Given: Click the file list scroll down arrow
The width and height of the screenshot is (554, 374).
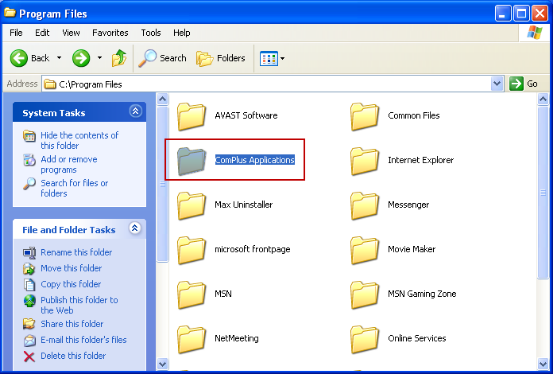Looking at the screenshot, I should 543,364.
